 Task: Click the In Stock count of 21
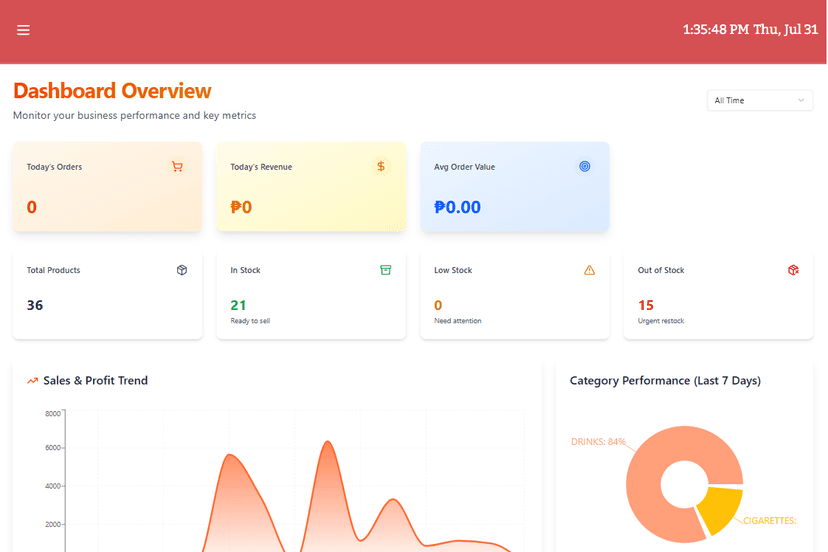[x=238, y=305]
